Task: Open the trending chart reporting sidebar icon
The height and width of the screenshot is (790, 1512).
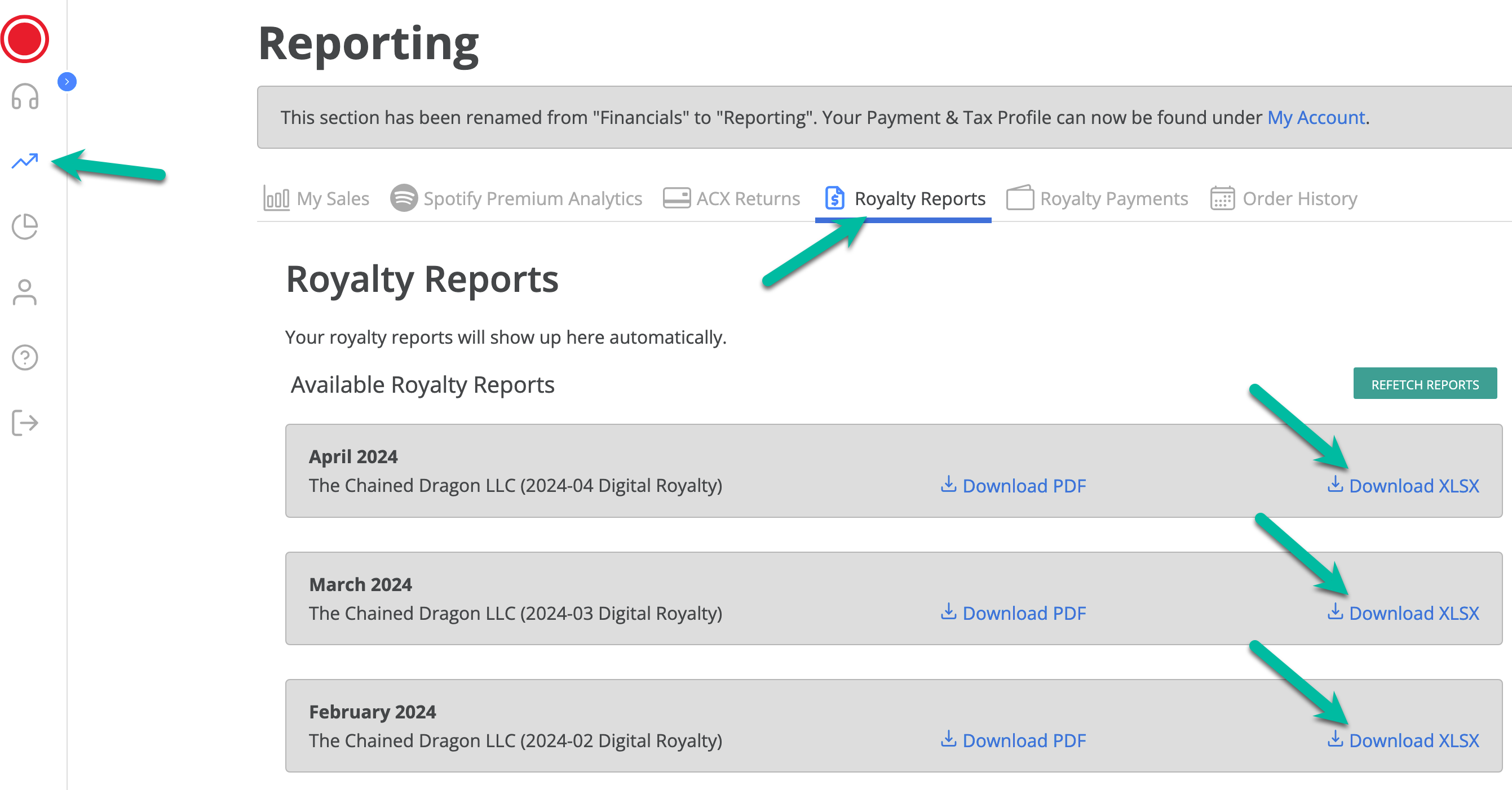Action: point(25,161)
